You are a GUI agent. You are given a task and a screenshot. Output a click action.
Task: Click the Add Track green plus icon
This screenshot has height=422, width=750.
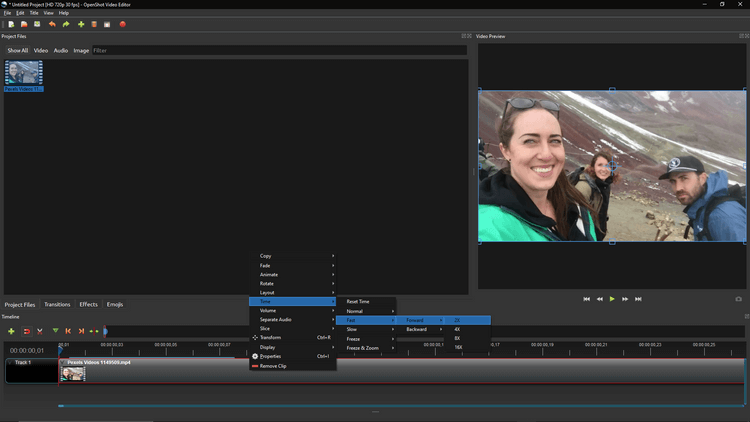click(x=11, y=331)
